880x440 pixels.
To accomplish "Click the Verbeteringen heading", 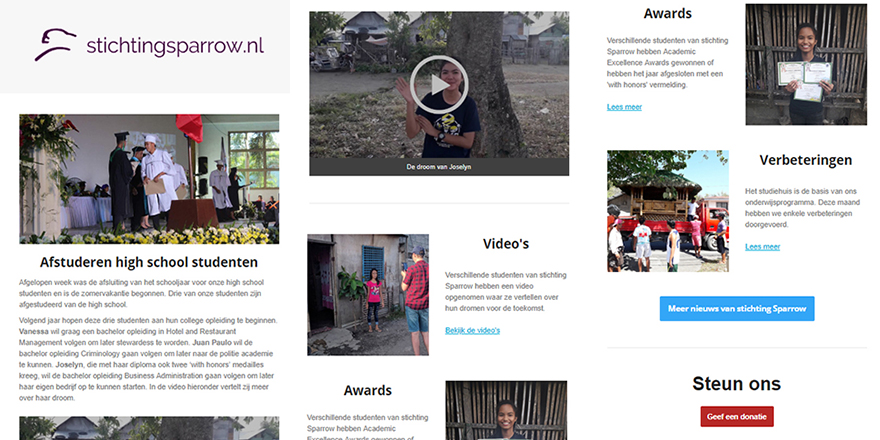I will (805, 160).
